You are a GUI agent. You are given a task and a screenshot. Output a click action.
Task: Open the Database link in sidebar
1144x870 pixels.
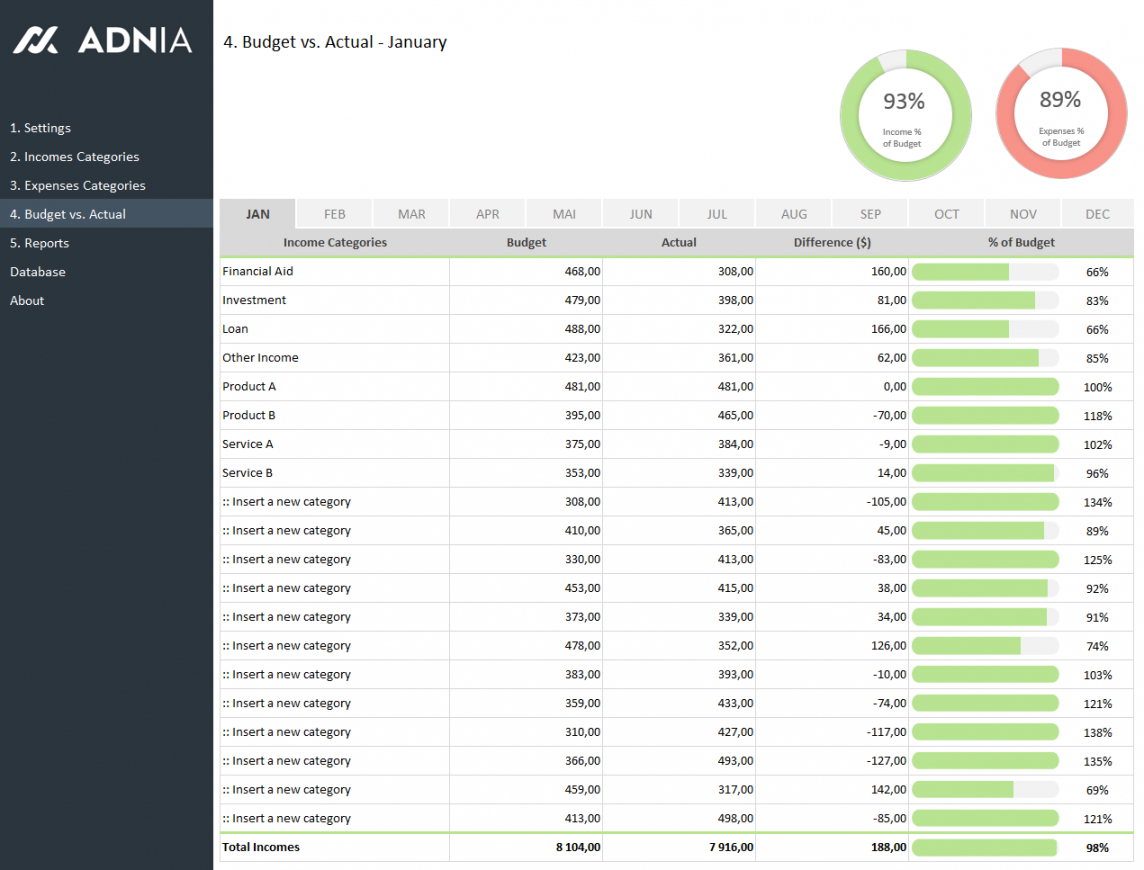[38, 272]
